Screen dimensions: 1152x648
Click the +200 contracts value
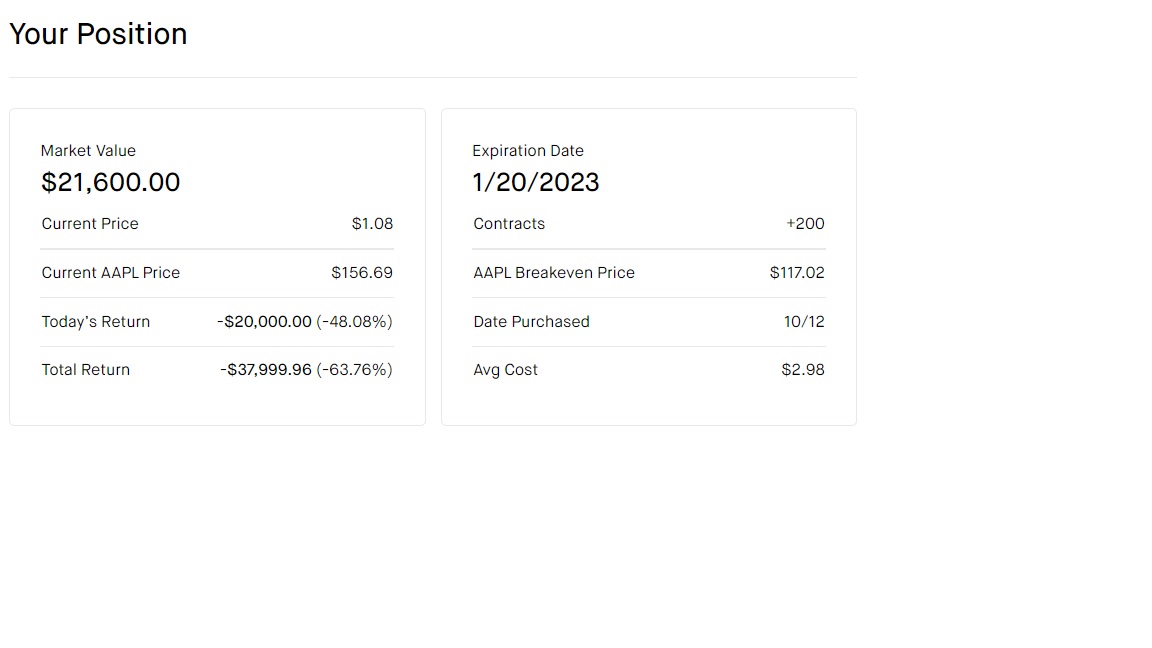click(x=805, y=224)
